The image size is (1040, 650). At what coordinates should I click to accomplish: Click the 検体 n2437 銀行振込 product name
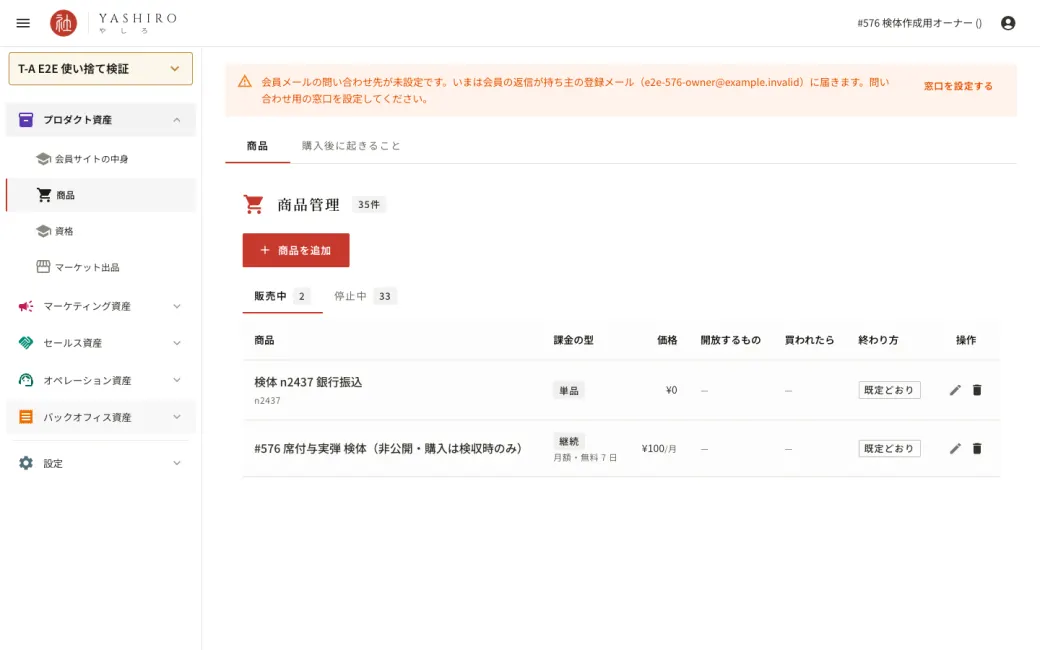click(x=308, y=382)
